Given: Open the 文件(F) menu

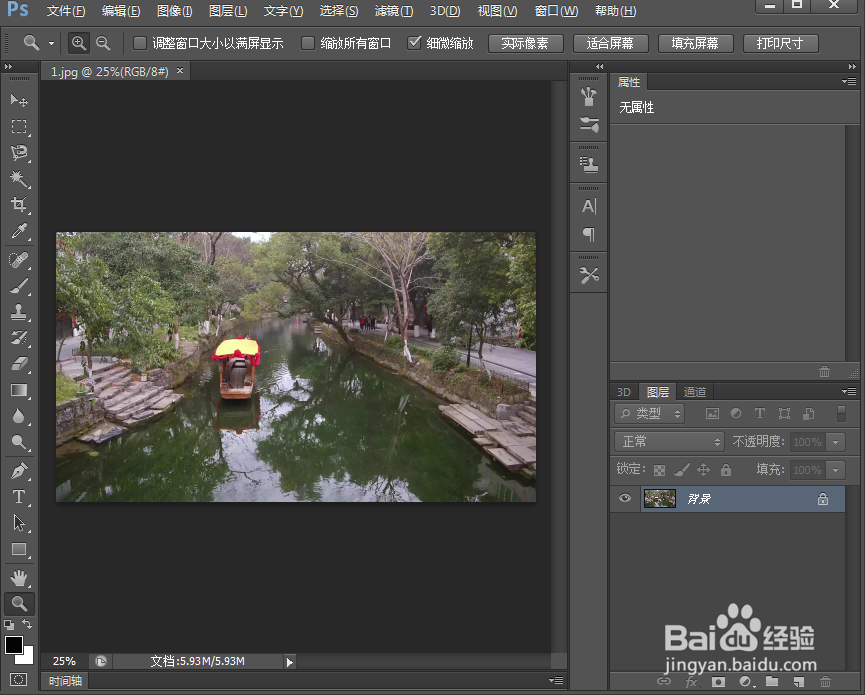Looking at the screenshot, I should (x=66, y=11).
